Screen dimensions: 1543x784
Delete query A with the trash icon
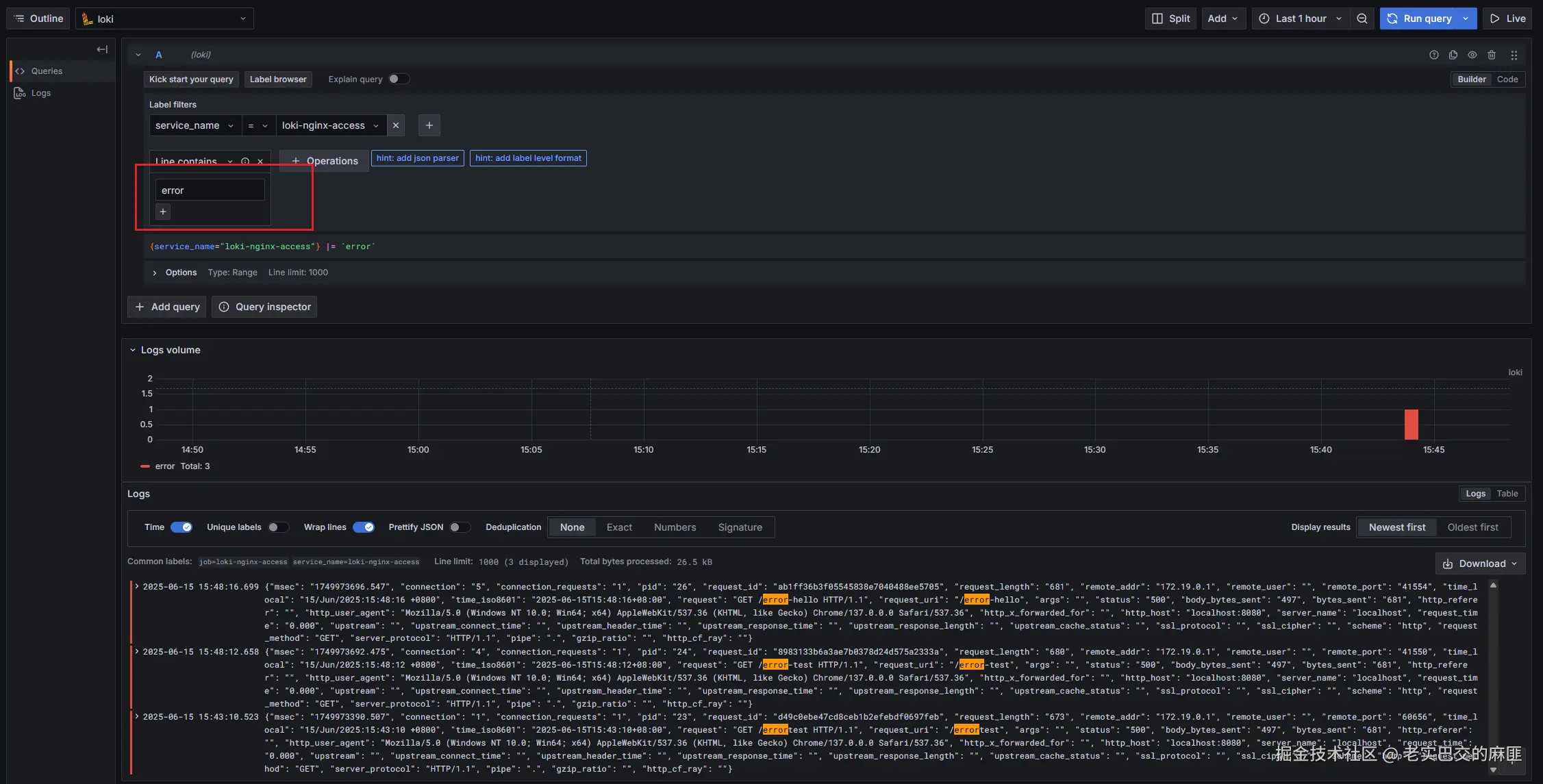click(1492, 55)
